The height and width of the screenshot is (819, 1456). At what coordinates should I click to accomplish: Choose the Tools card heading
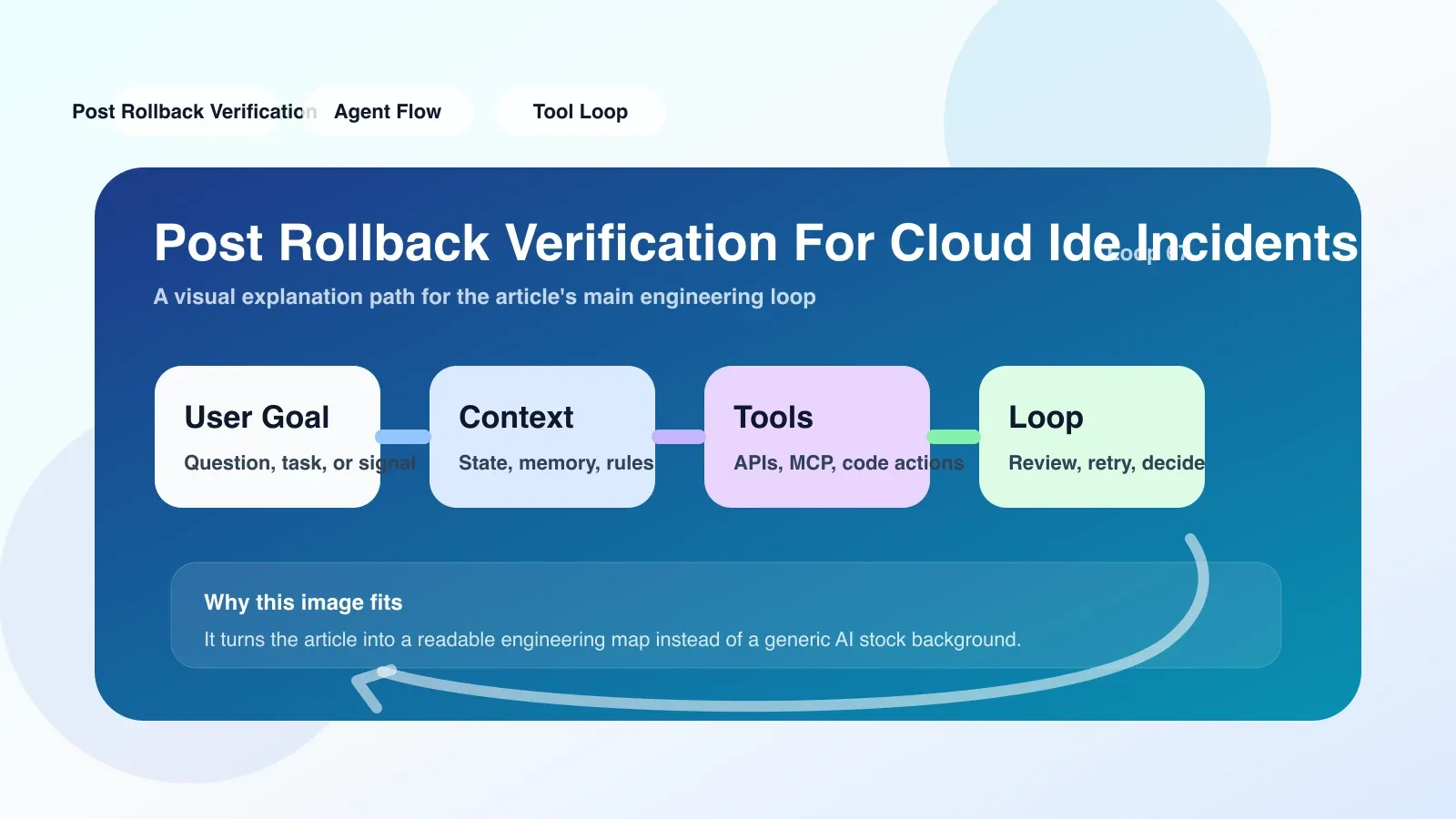point(773,417)
